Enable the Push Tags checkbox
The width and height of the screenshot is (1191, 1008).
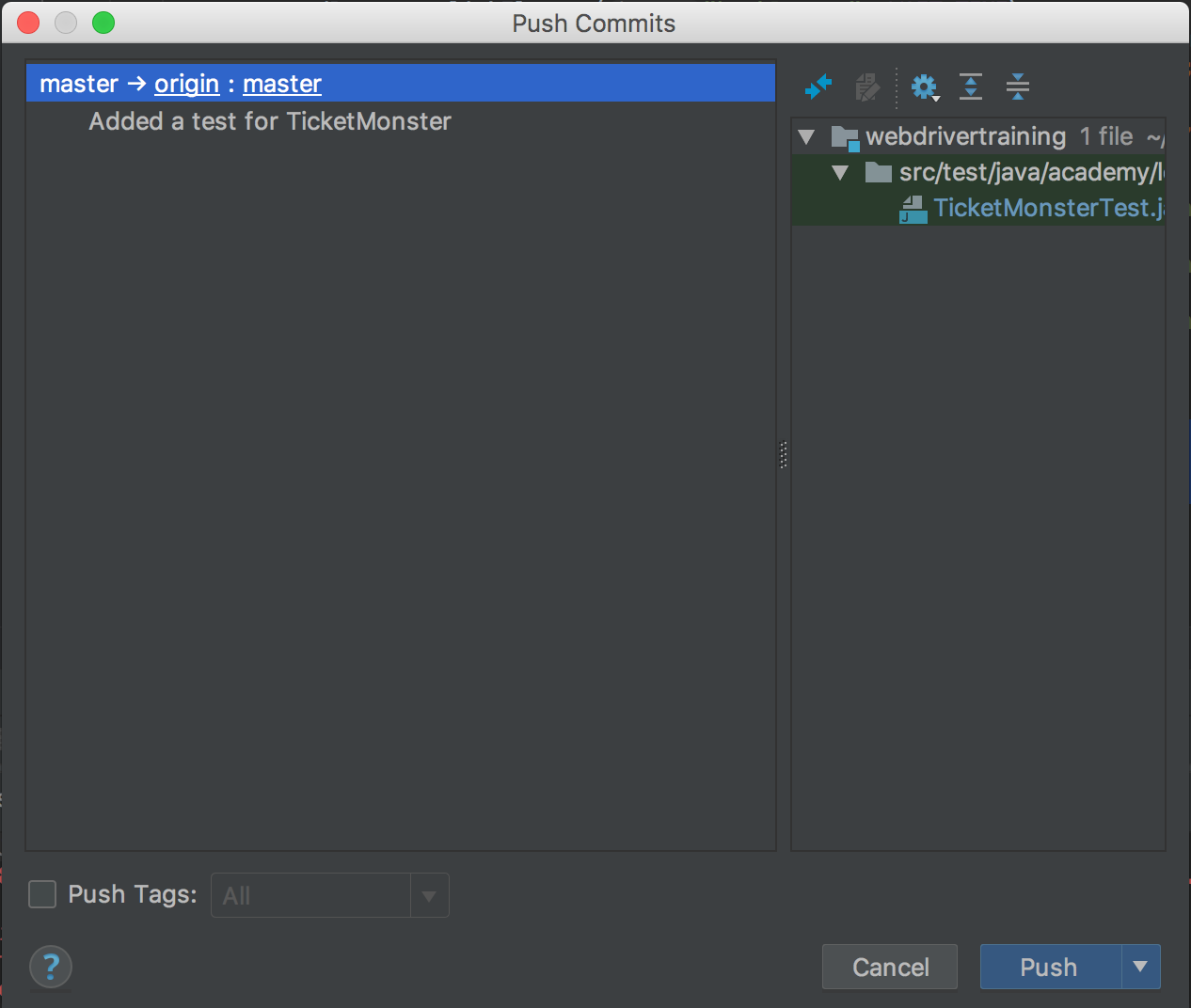point(42,894)
